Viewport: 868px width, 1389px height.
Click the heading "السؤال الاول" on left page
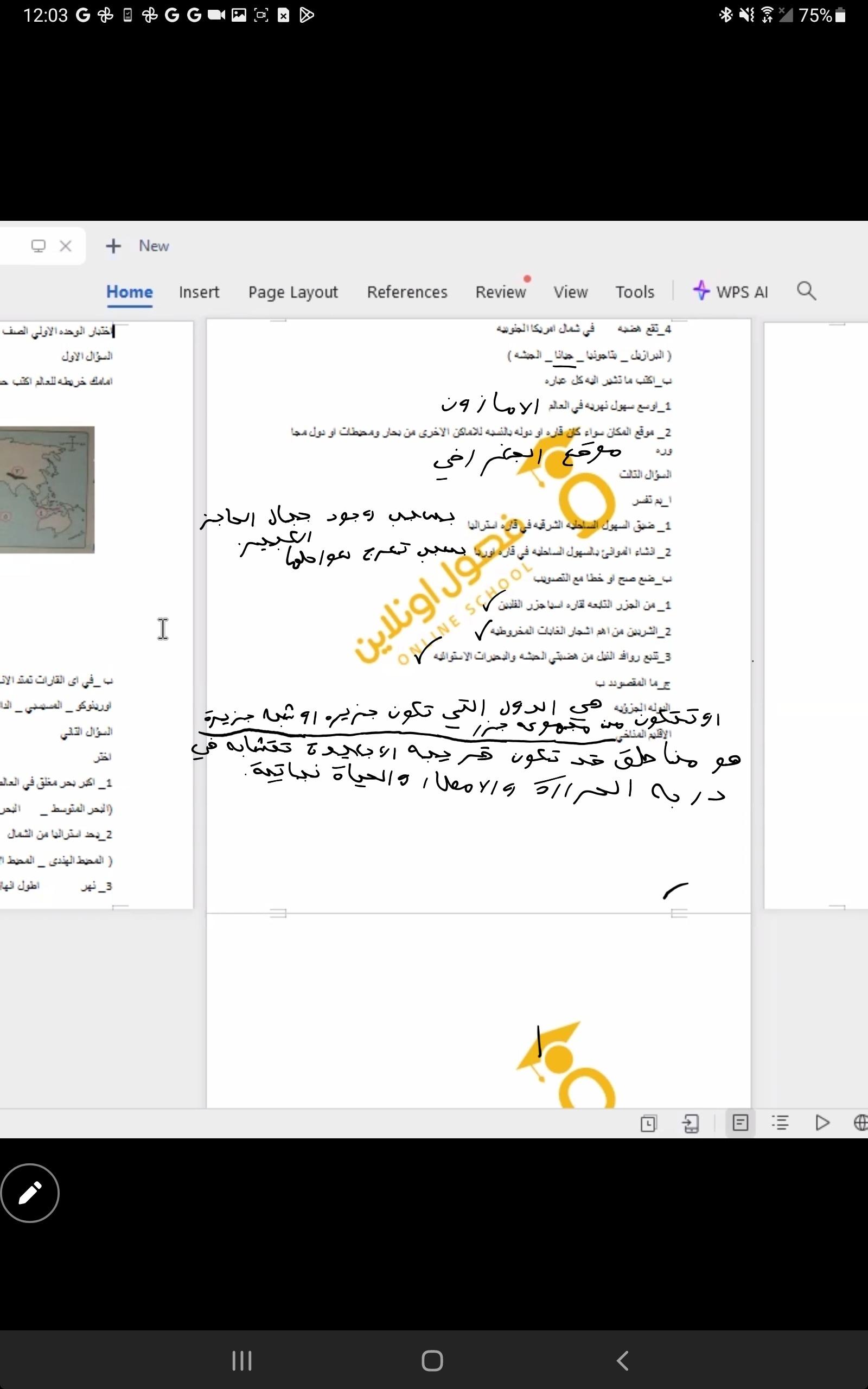pyautogui.click(x=87, y=356)
